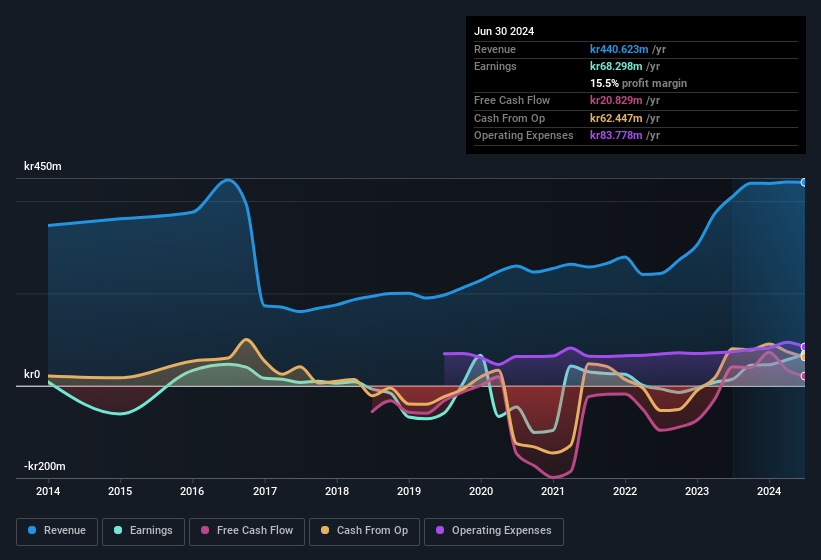Toggle the Revenue legend button
The width and height of the screenshot is (821, 560).
(57, 531)
